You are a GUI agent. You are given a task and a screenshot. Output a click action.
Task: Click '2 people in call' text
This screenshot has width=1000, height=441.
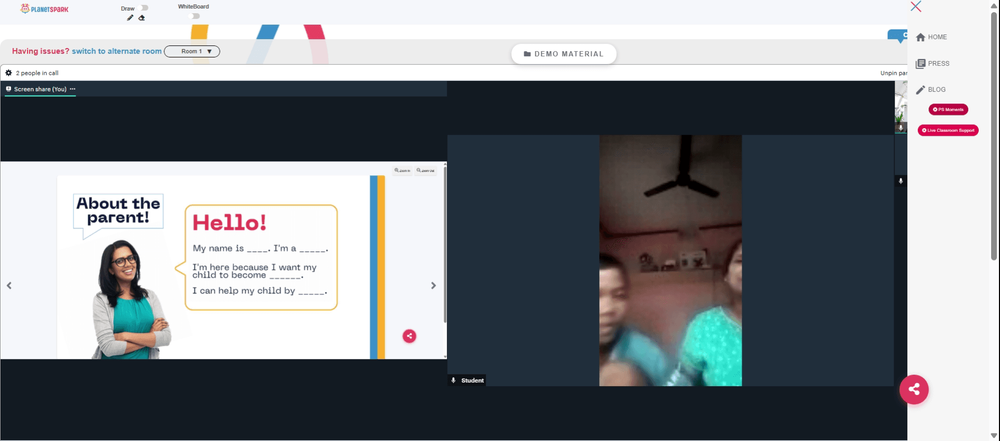37,73
